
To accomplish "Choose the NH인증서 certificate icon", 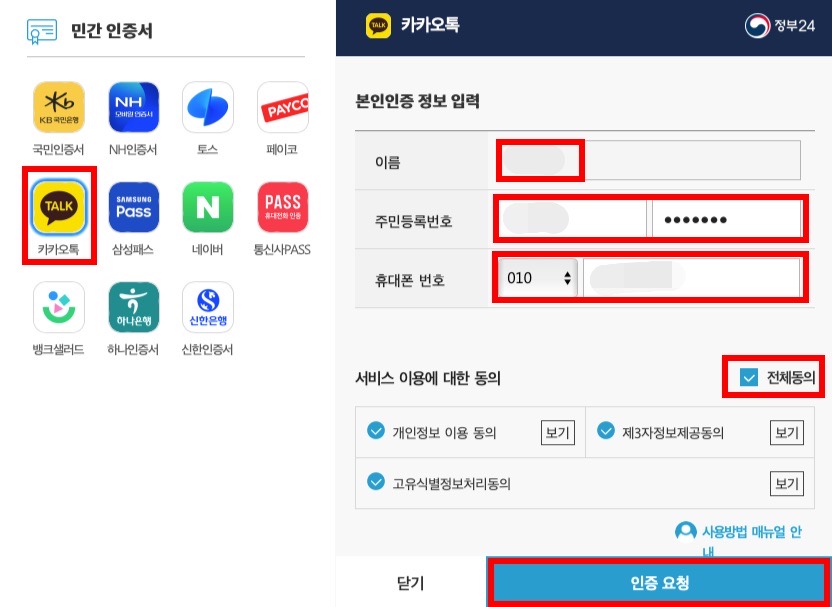I will (x=134, y=107).
